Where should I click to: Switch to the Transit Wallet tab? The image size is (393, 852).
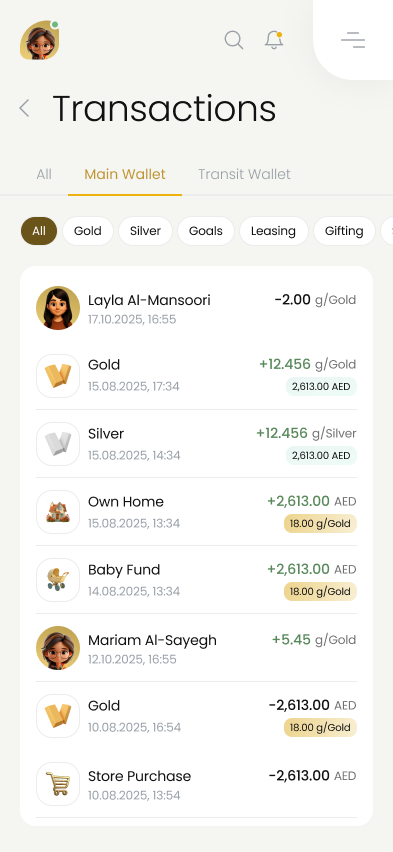[244, 174]
